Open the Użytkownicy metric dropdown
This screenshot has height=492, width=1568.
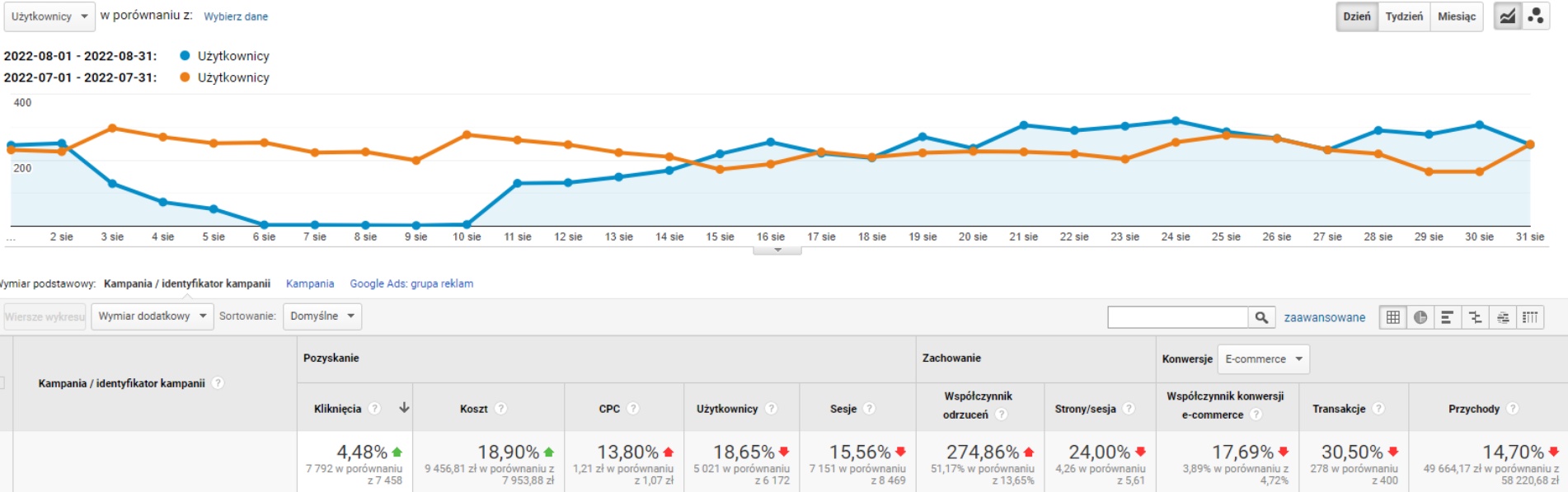(49, 16)
